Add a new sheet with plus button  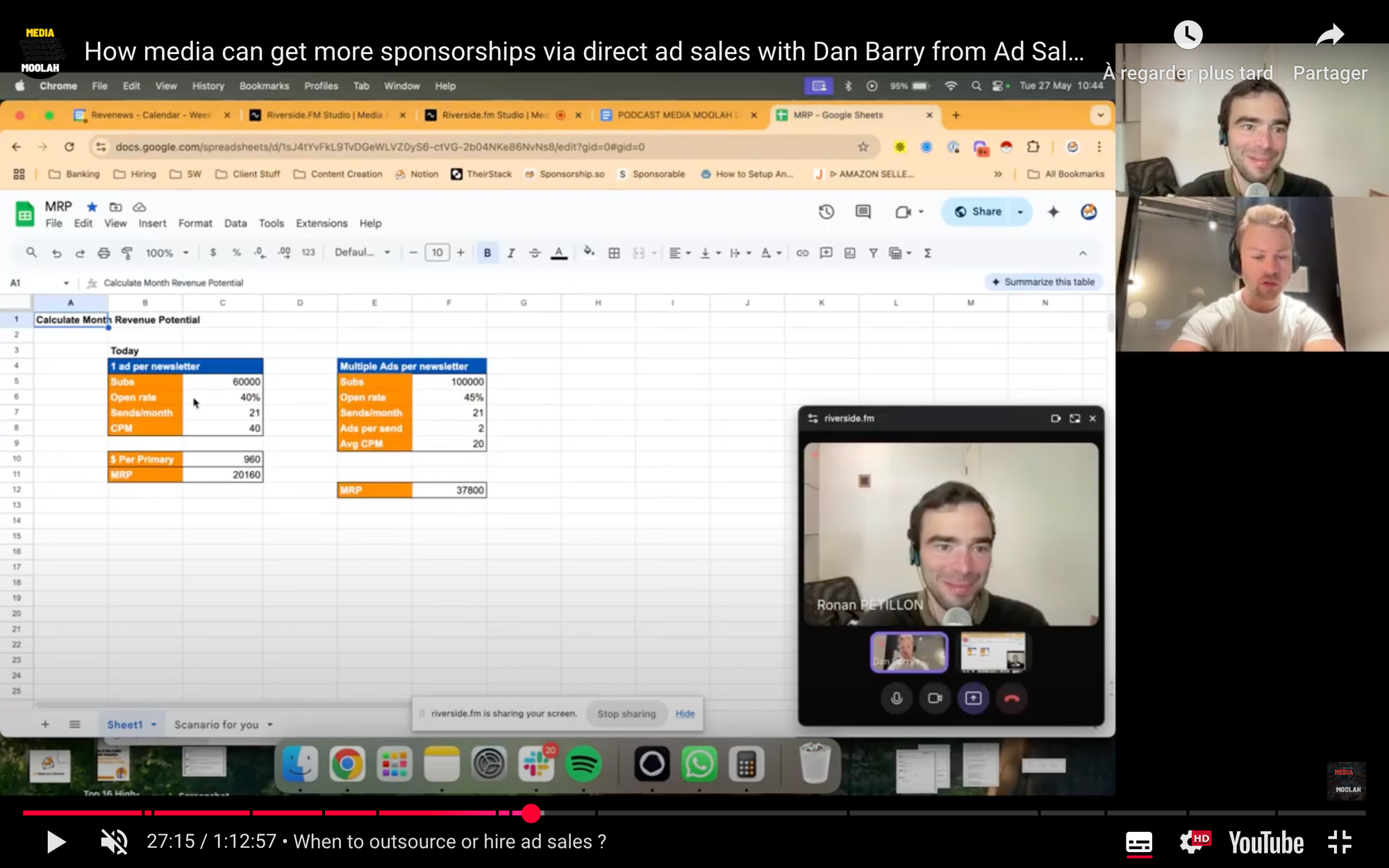coord(45,724)
